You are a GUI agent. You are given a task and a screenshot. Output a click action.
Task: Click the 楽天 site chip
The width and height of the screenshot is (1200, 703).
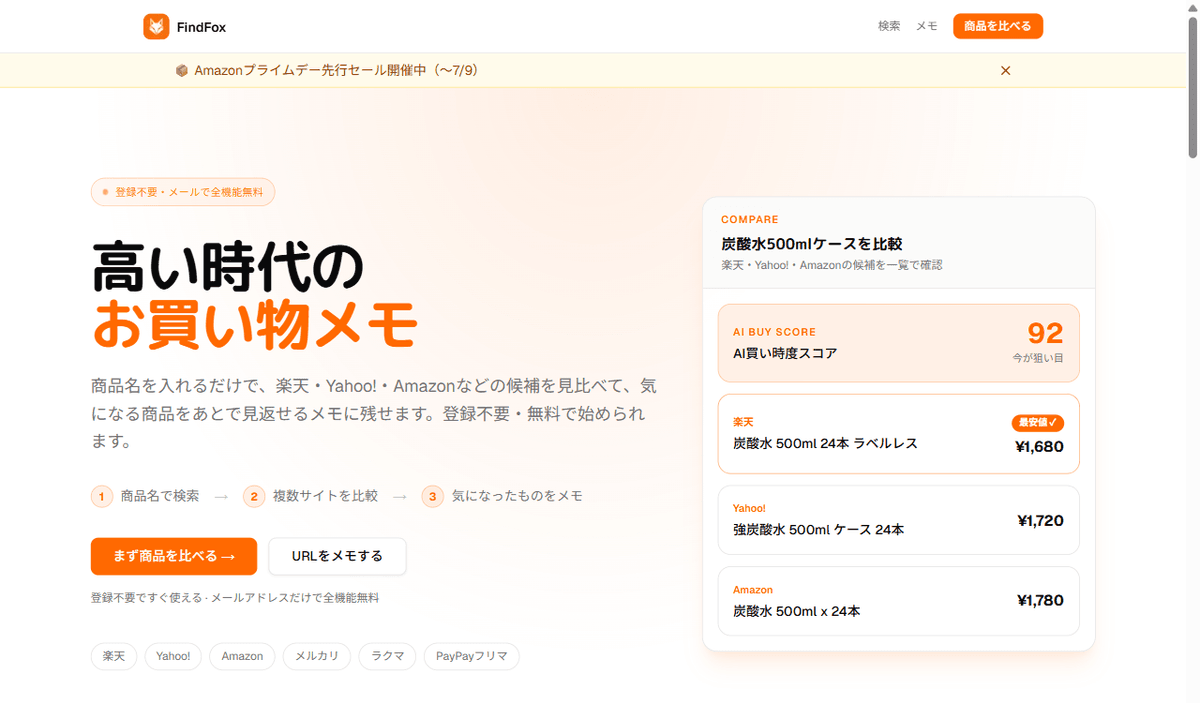pos(114,656)
